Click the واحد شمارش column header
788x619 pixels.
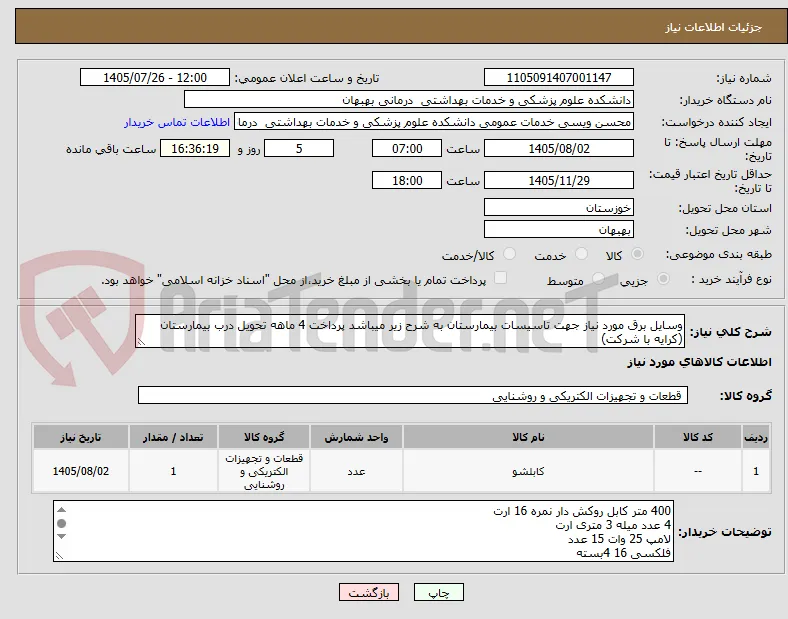click(x=356, y=437)
